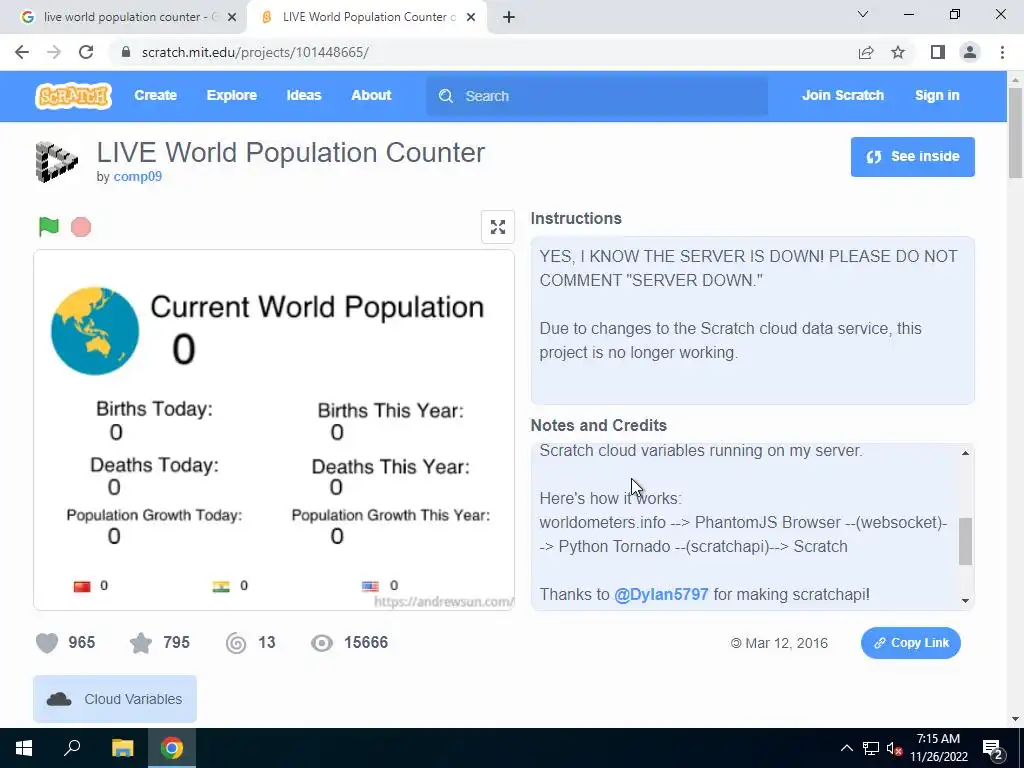Click the India flag in the stage
1024x768 pixels.
pos(221,586)
